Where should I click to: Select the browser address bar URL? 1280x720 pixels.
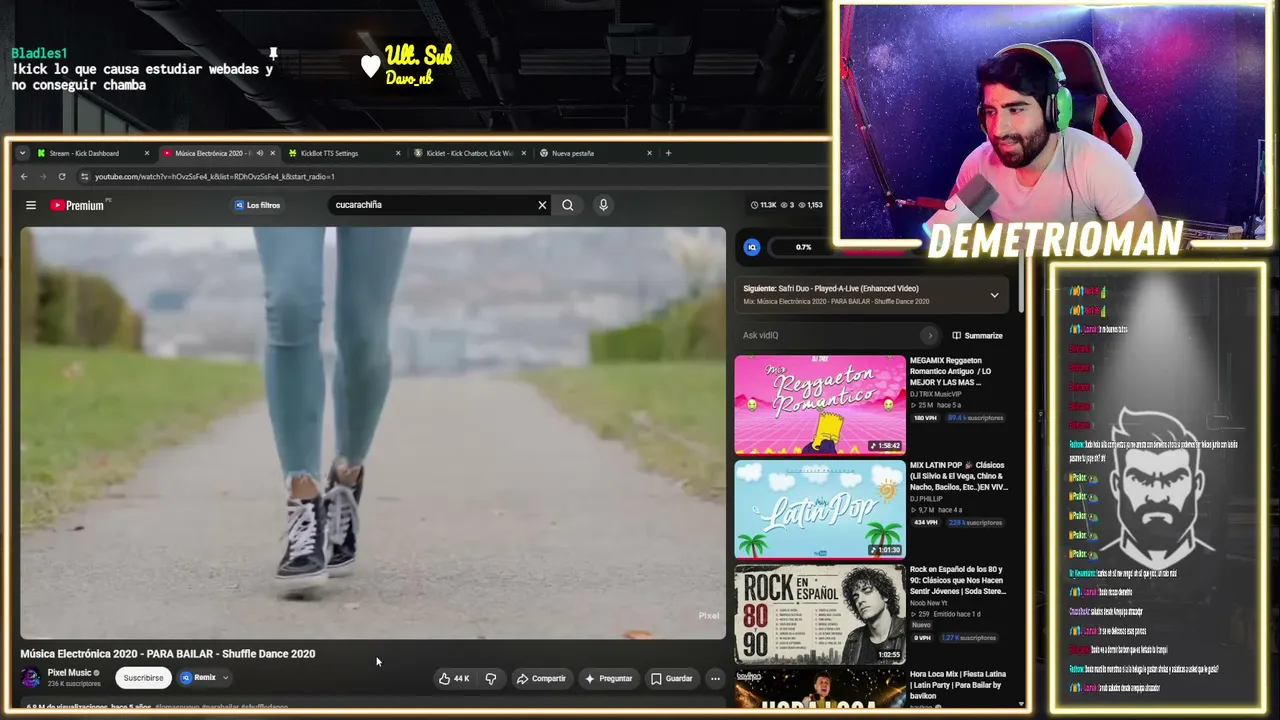pos(215,177)
